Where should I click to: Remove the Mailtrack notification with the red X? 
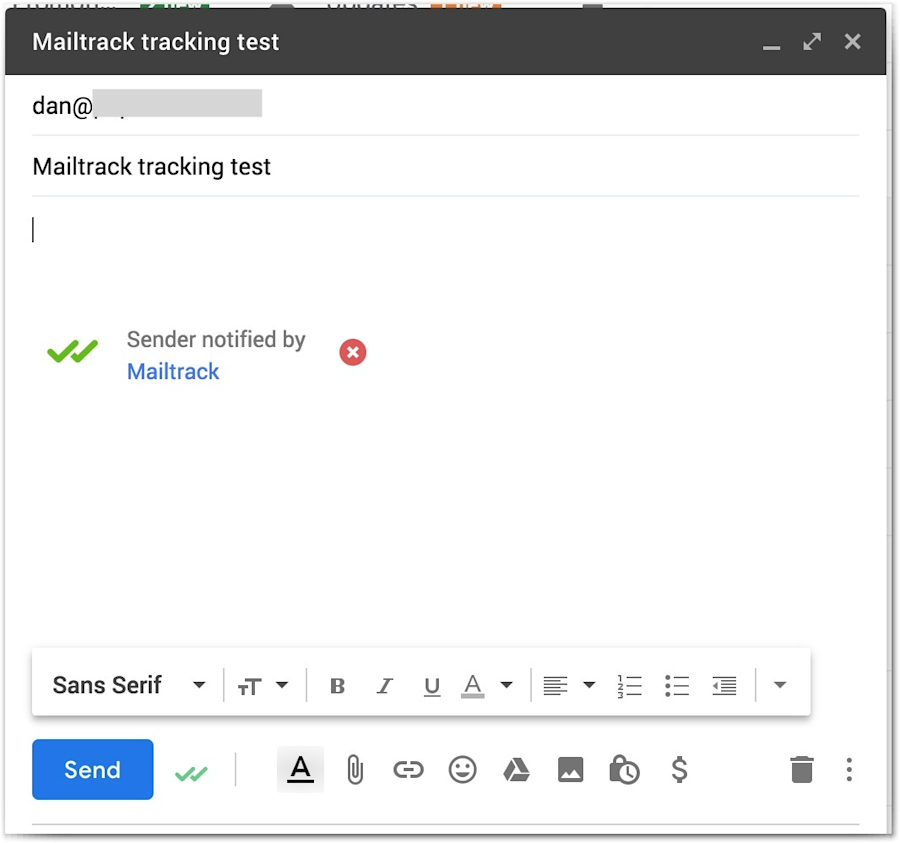(x=352, y=352)
